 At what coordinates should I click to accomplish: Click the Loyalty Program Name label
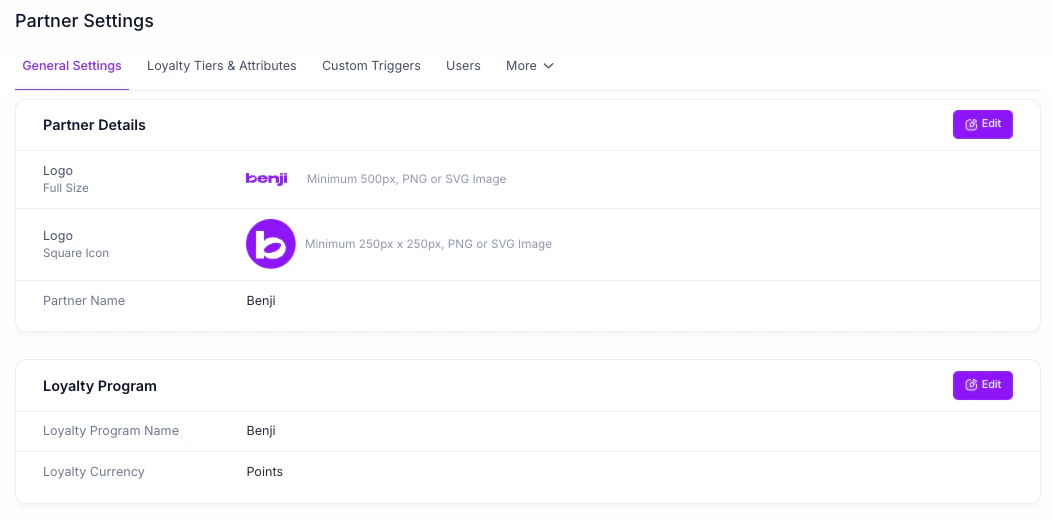tap(111, 431)
